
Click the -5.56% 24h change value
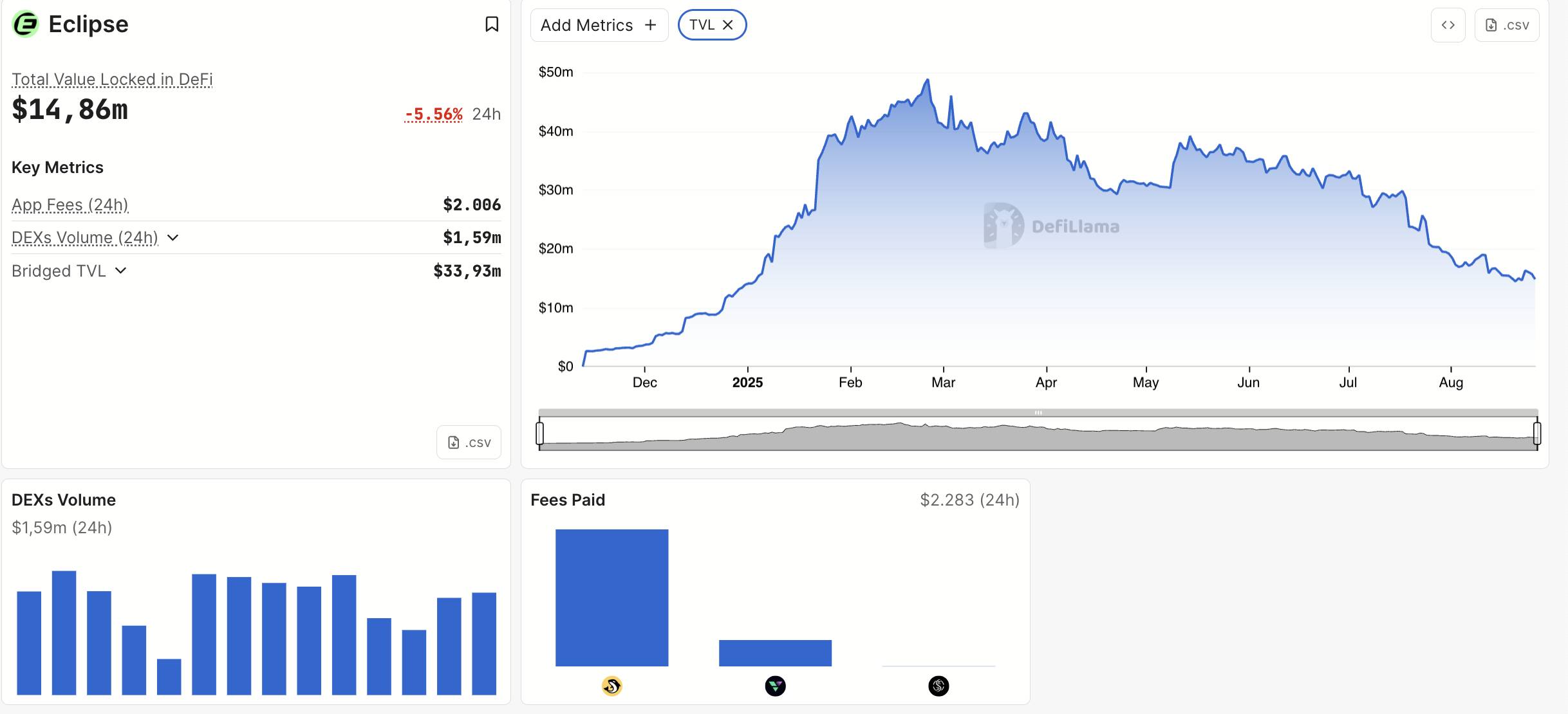(x=433, y=114)
